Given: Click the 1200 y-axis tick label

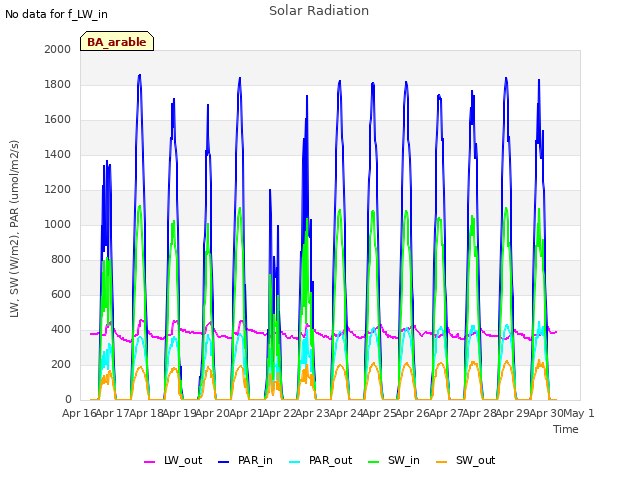Looking at the screenshot, I should point(58,190).
